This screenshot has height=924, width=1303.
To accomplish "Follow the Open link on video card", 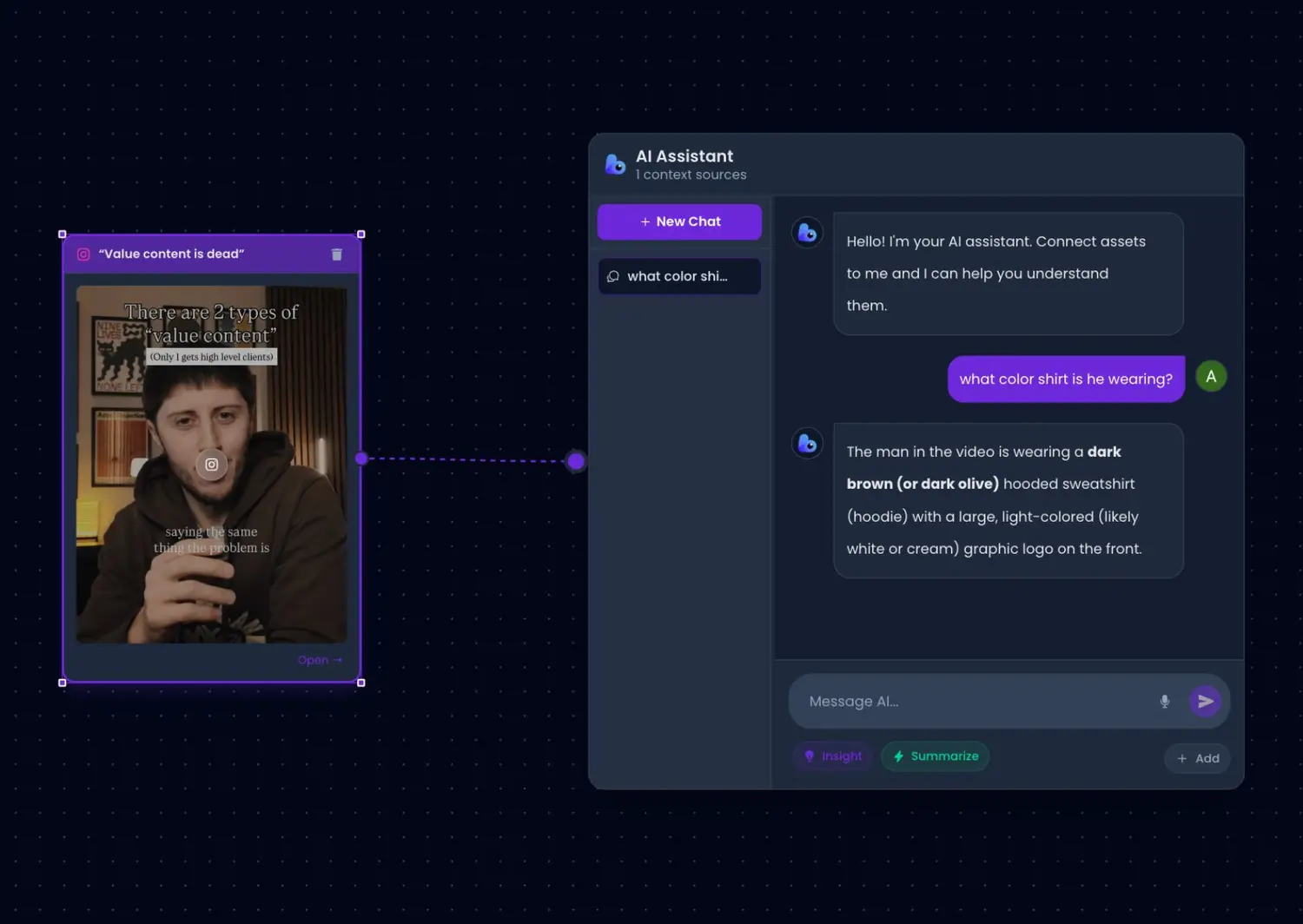I will click(x=319, y=660).
